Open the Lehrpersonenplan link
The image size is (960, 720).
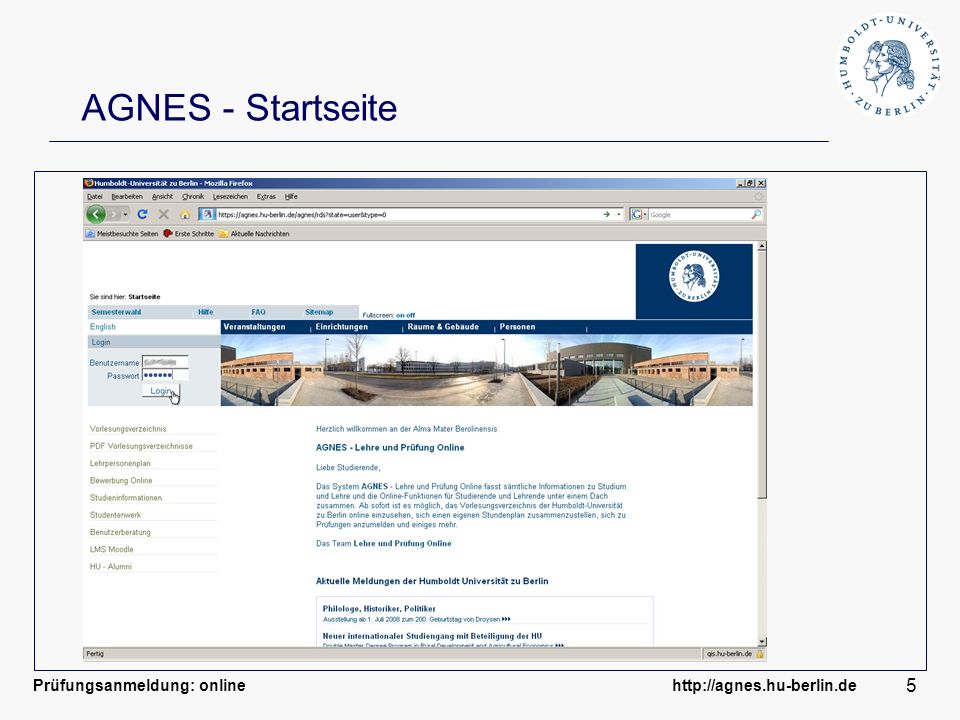coord(120,463)
